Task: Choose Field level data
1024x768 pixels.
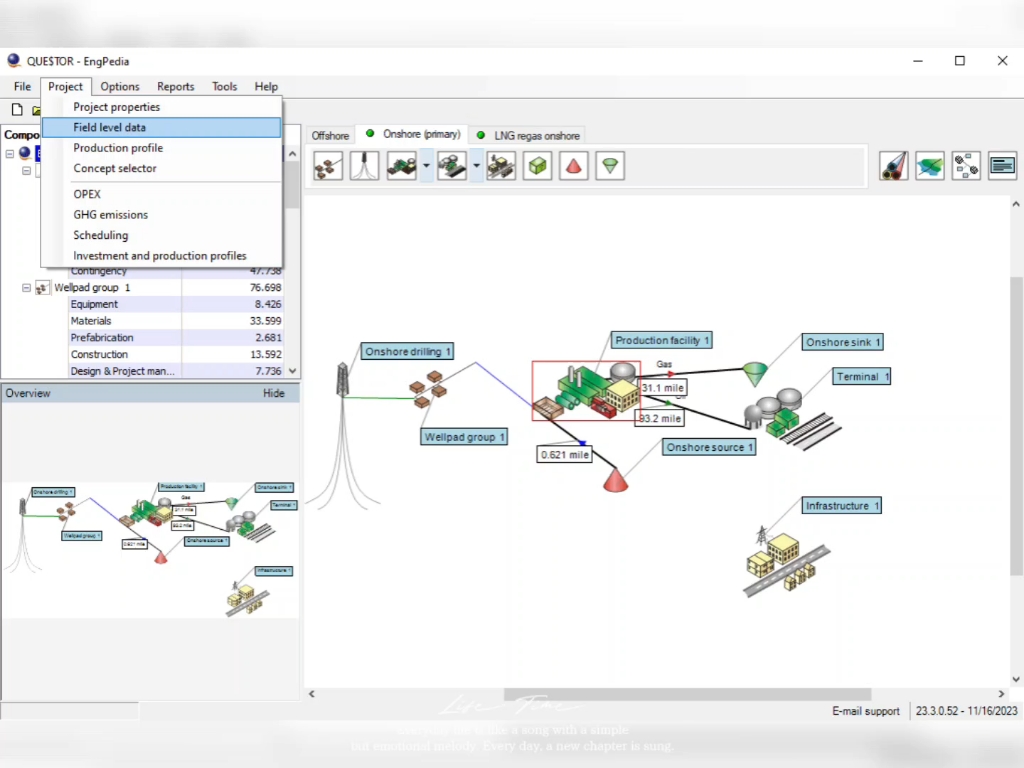Action: click(162, 127)
